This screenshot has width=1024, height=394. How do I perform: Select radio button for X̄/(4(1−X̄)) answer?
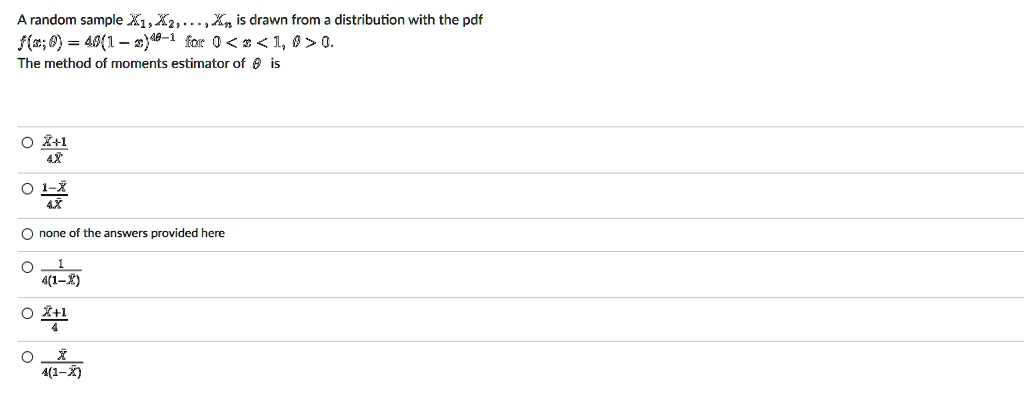[27, 357]
